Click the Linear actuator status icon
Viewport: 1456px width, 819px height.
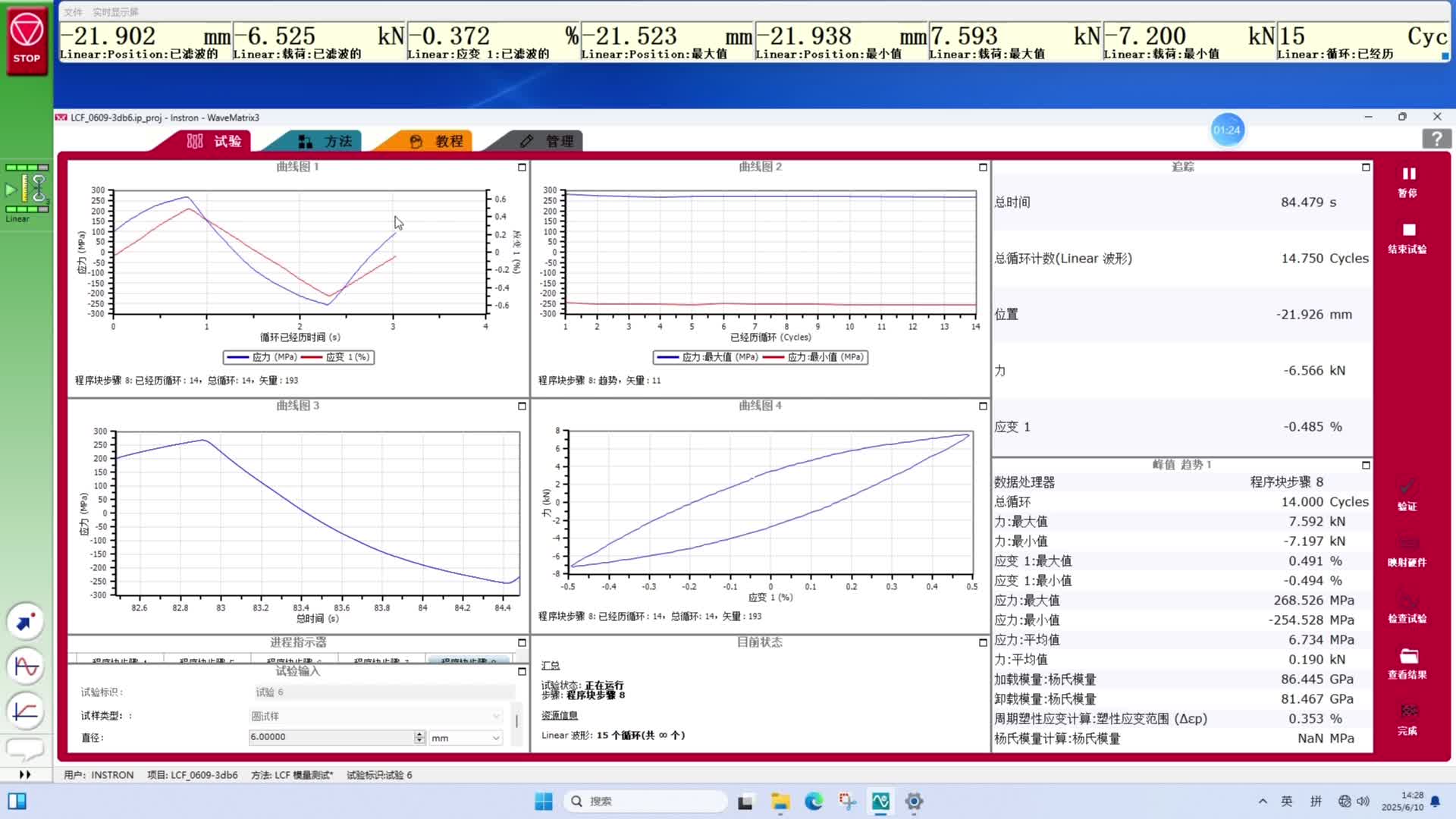[x=27, y=189]
